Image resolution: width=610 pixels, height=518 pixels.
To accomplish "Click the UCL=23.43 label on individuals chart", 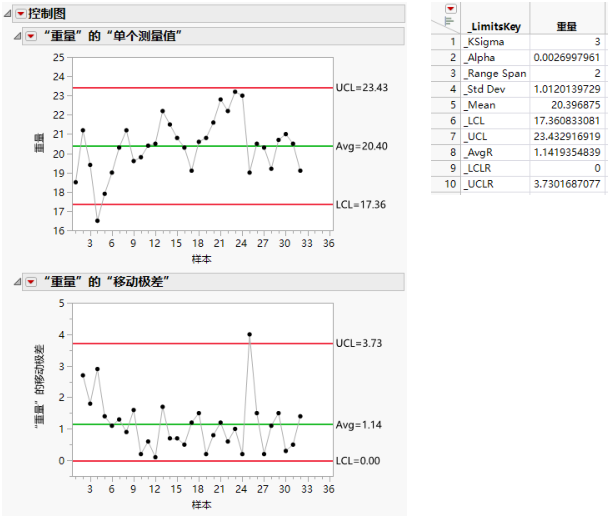I will [x=362, y=88].
